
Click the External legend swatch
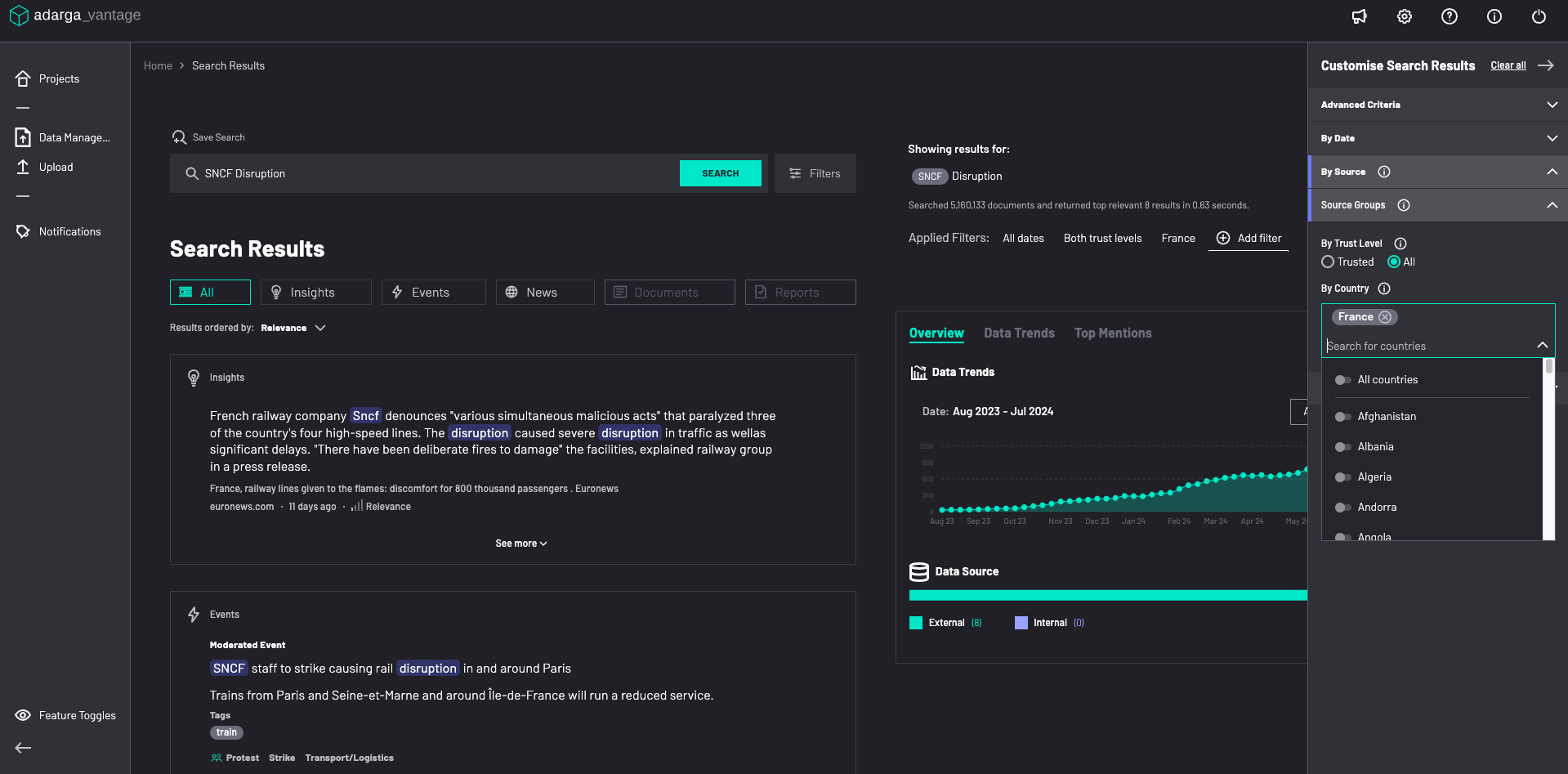click(x=916, y=623)
